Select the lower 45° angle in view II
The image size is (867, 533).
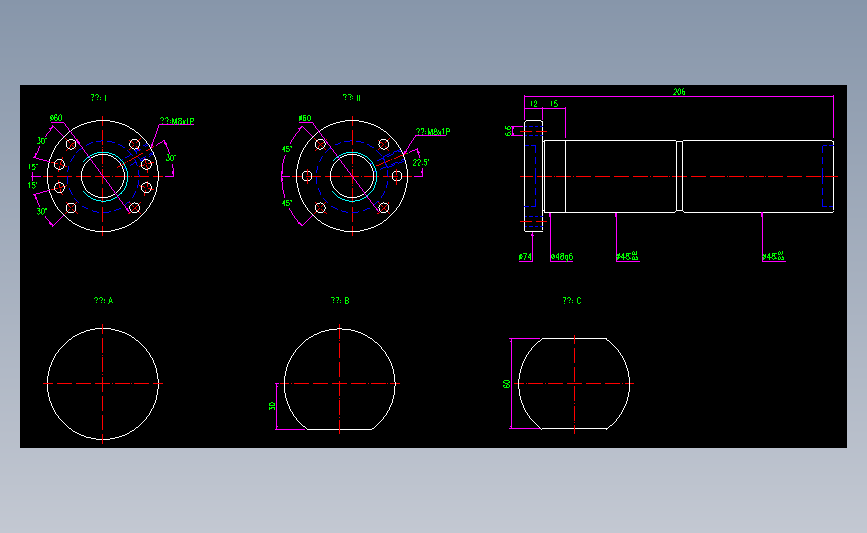287,203
